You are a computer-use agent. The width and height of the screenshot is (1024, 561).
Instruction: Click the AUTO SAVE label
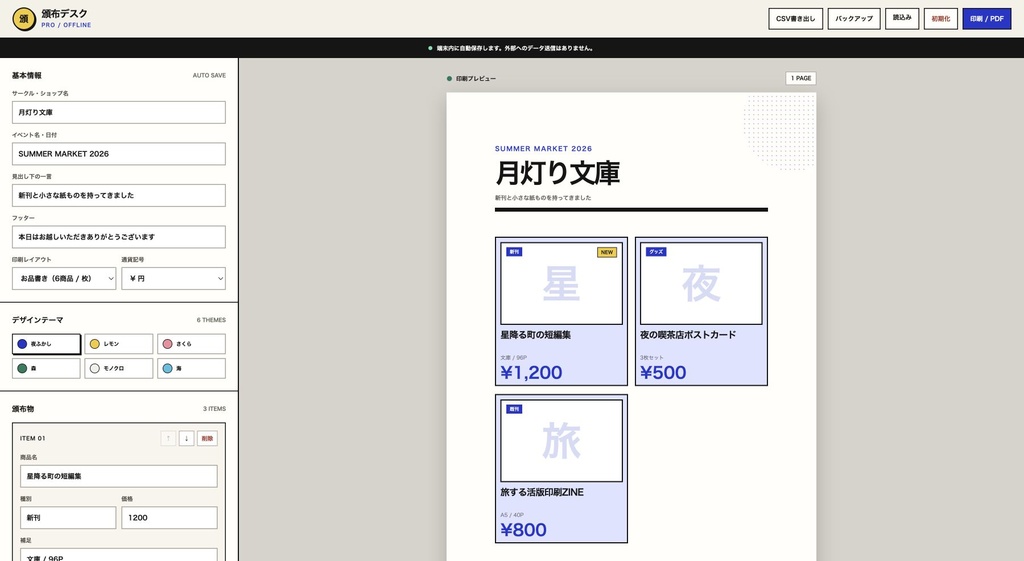pos(209,76)
